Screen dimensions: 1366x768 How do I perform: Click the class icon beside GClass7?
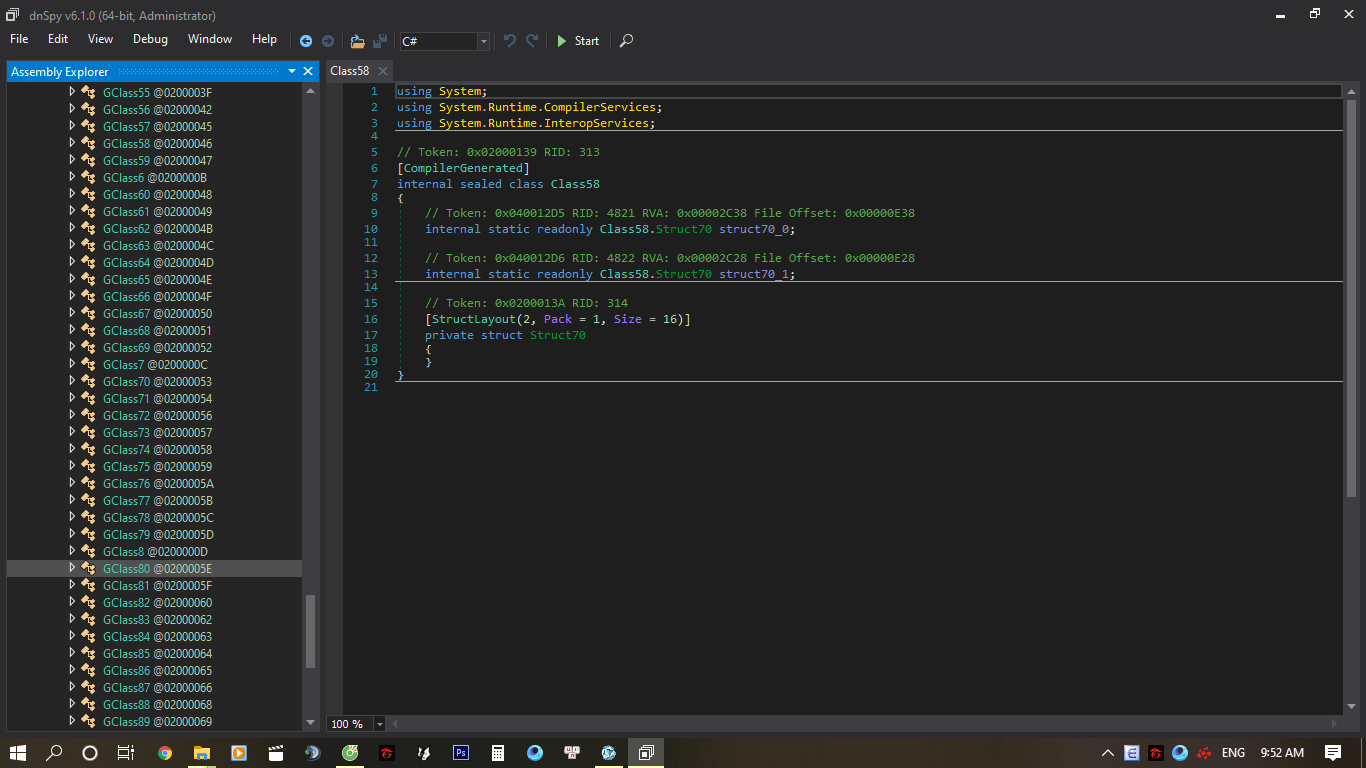coord(88,364)
